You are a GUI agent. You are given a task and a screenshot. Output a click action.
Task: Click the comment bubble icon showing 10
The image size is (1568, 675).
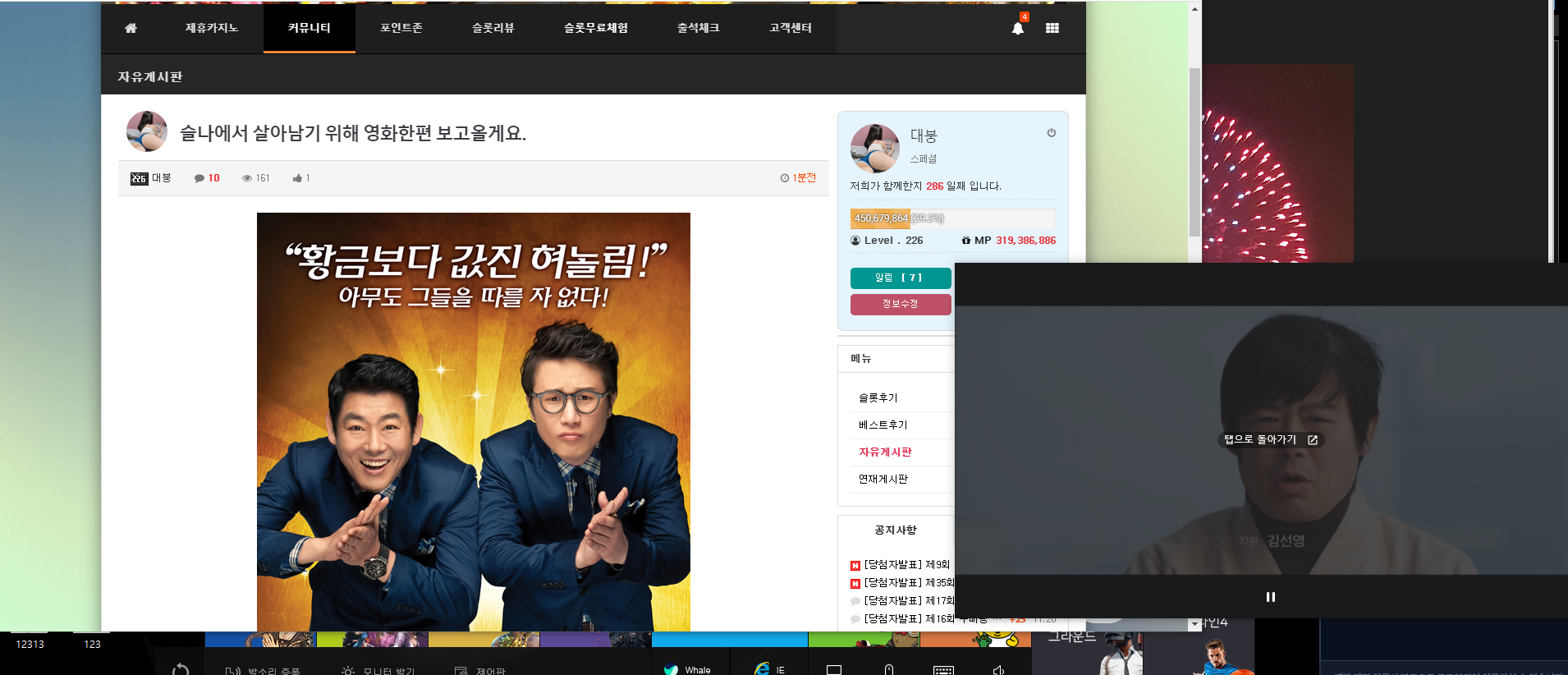[199, 178]
